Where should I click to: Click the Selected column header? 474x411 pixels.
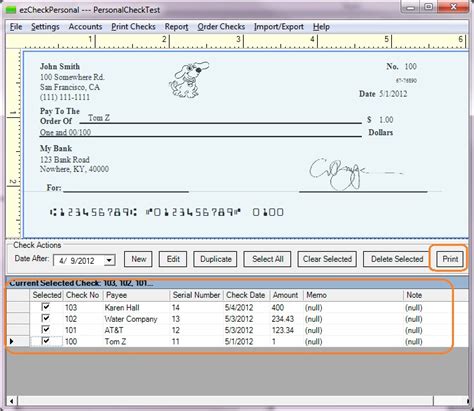coord(46,295)
